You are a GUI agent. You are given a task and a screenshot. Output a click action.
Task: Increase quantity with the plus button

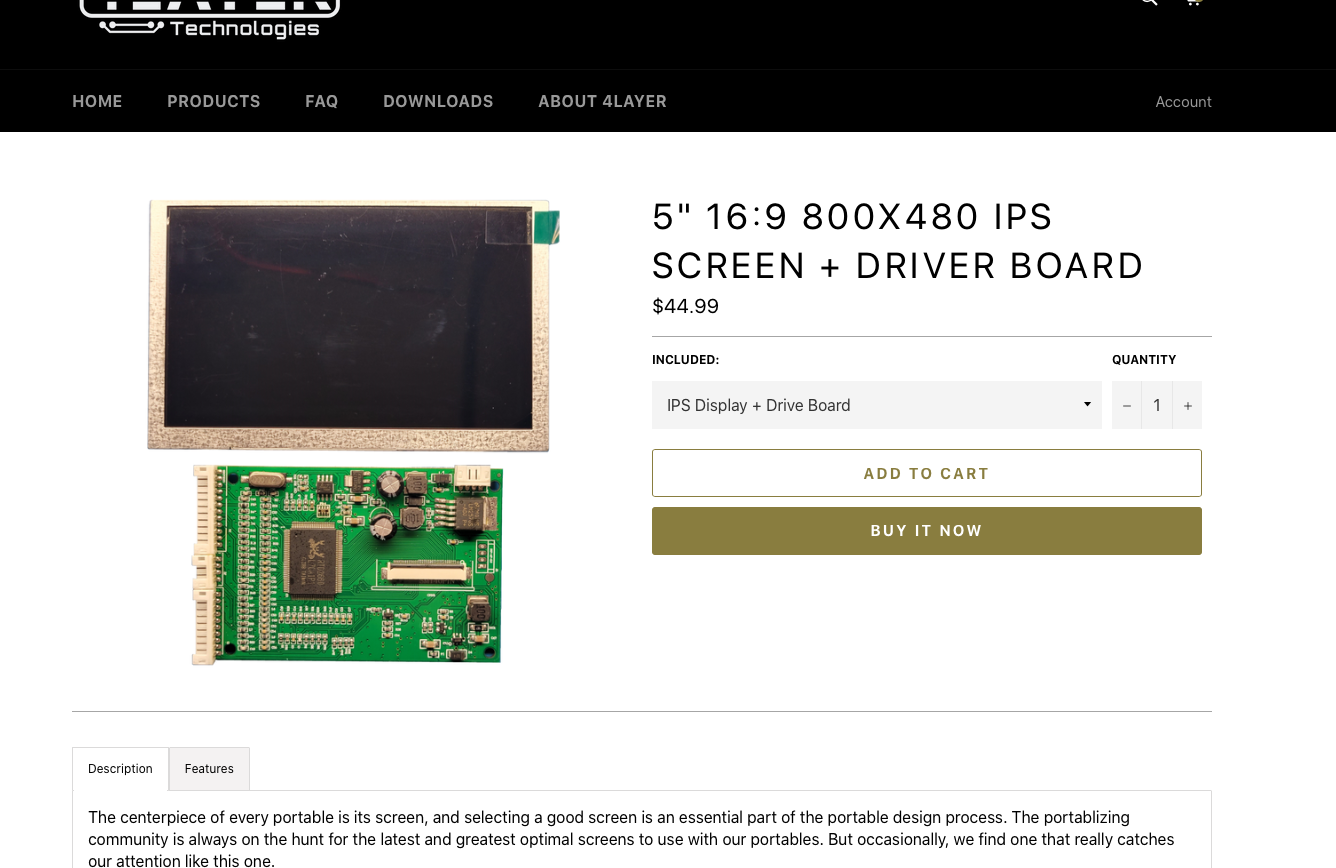click(x=1187, y=405)
